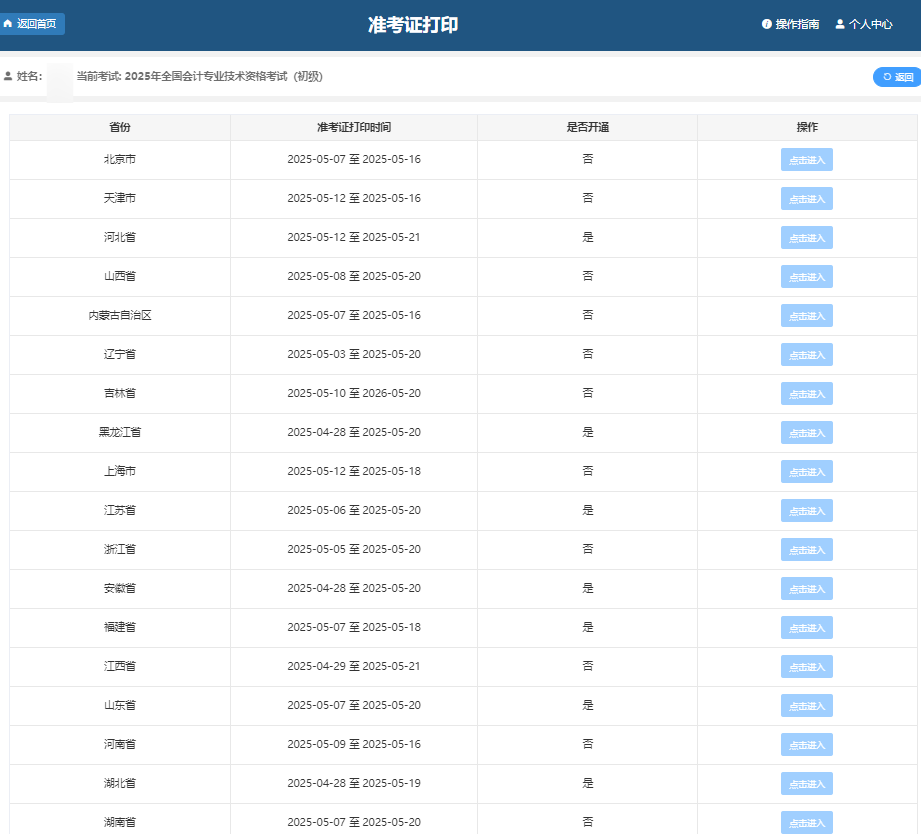Screen dimensions: 921x834
Task: Click the 是否开通 column header
Action: click(587, 128)
